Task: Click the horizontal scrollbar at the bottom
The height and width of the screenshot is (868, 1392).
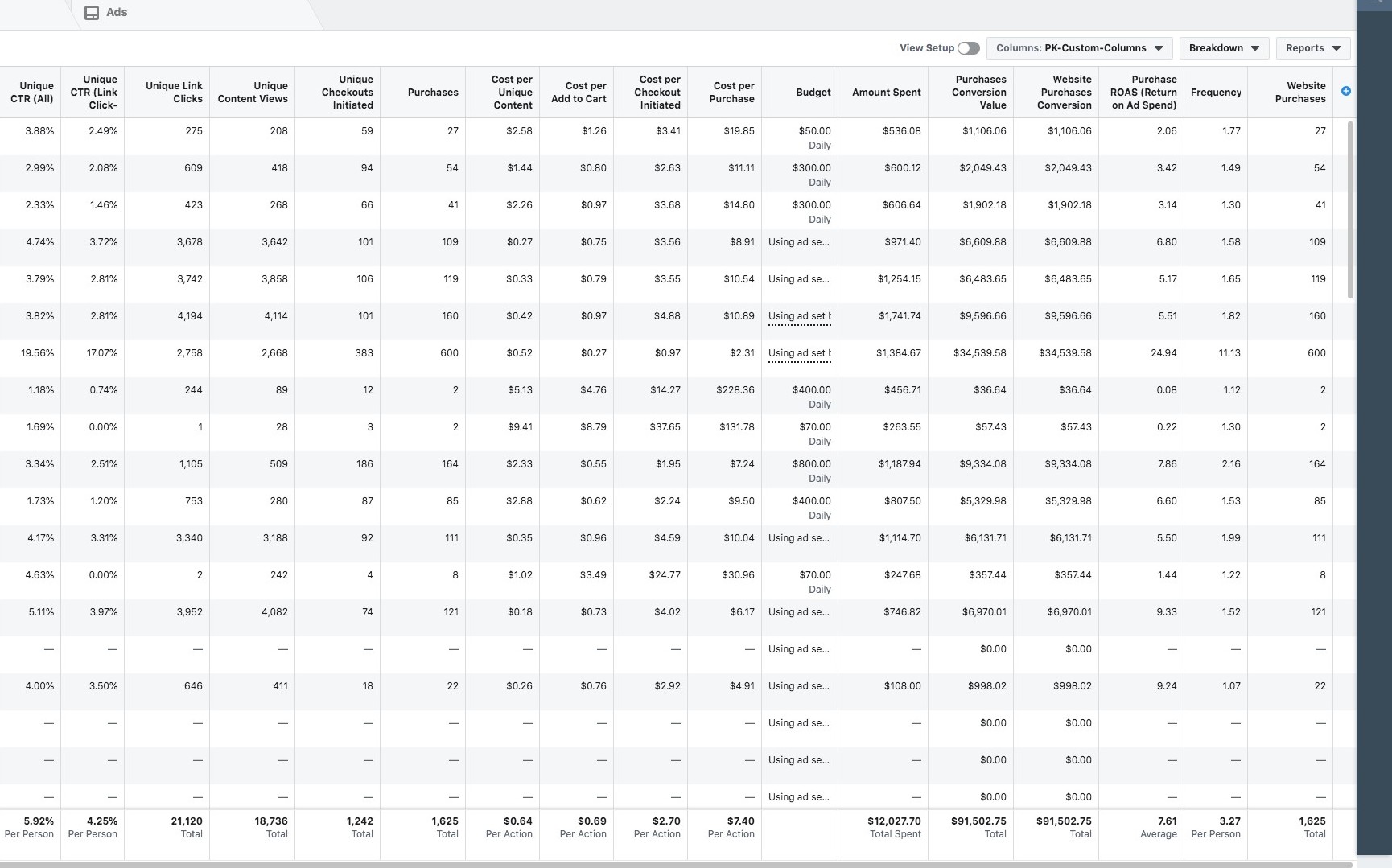Action: 676,865
